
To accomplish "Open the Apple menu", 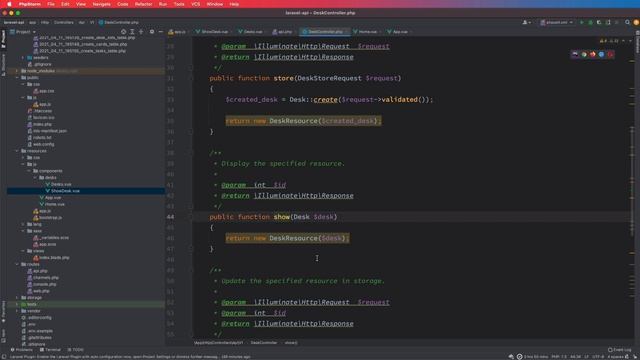I will tap(9, 4).
